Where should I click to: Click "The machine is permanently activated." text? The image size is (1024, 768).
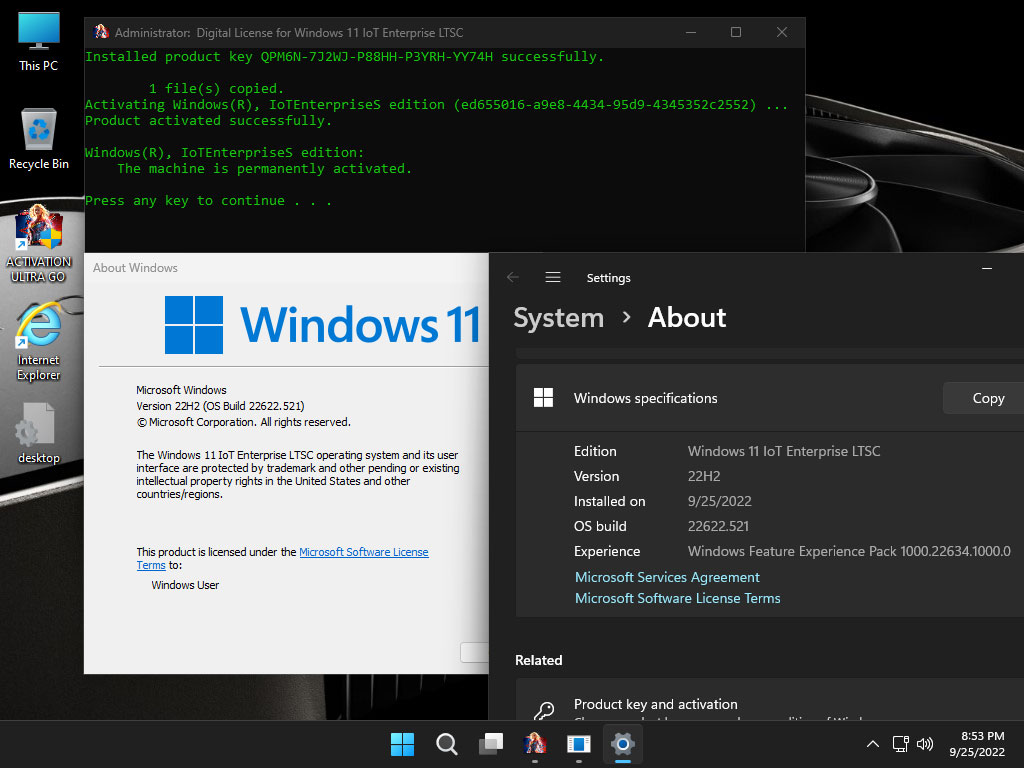264,168
